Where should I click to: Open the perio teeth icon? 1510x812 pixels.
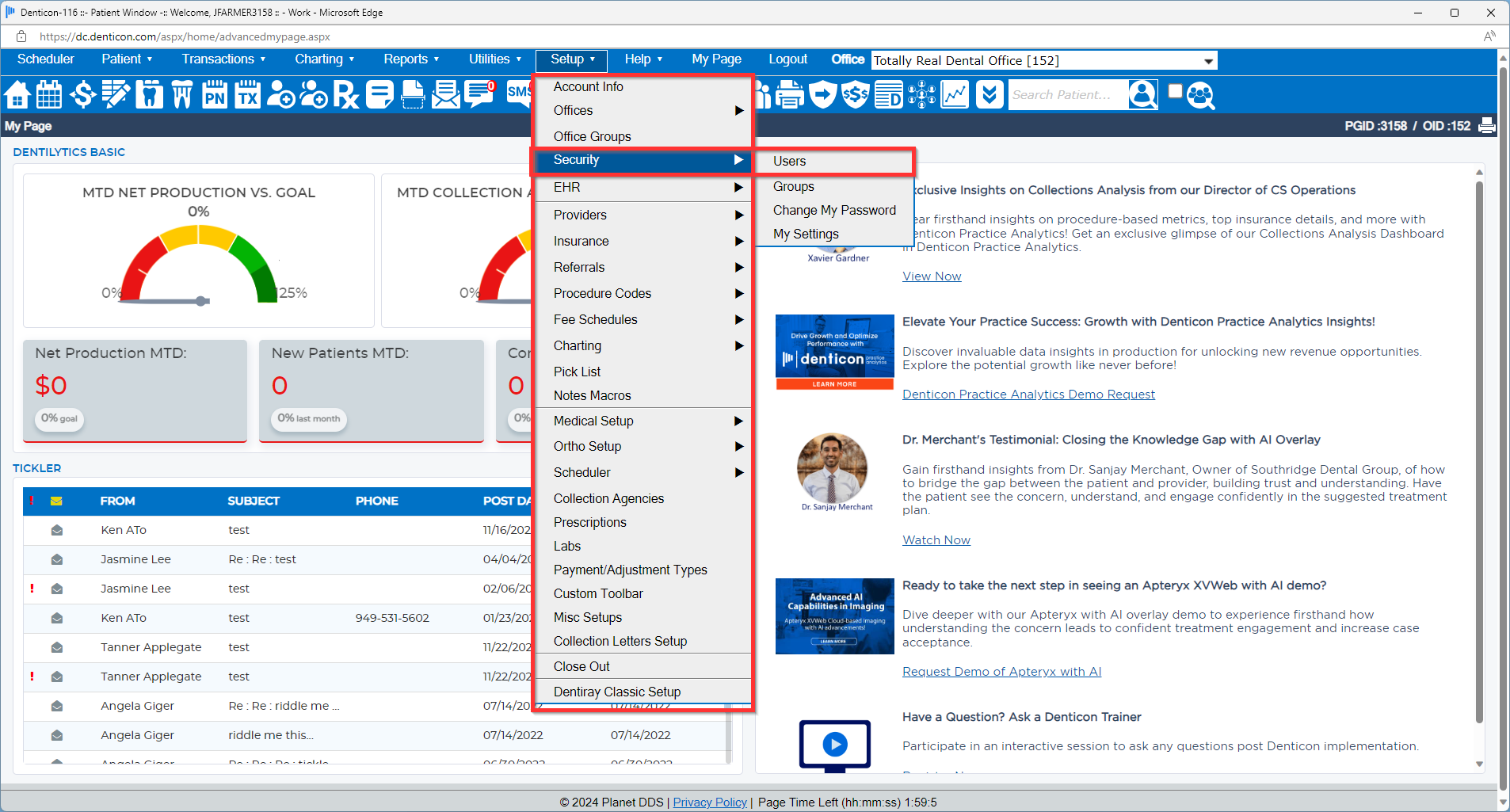(182, 95)
